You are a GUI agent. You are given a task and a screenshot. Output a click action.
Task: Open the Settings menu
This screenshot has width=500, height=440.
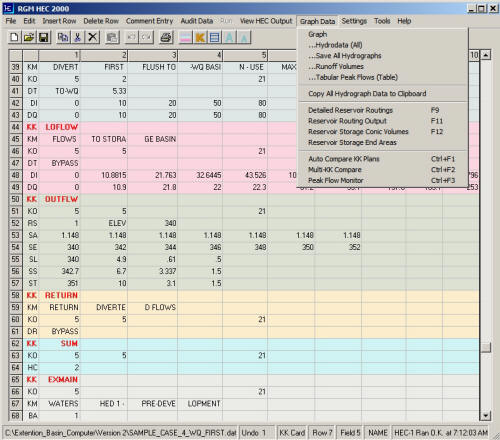pos(354,21)
